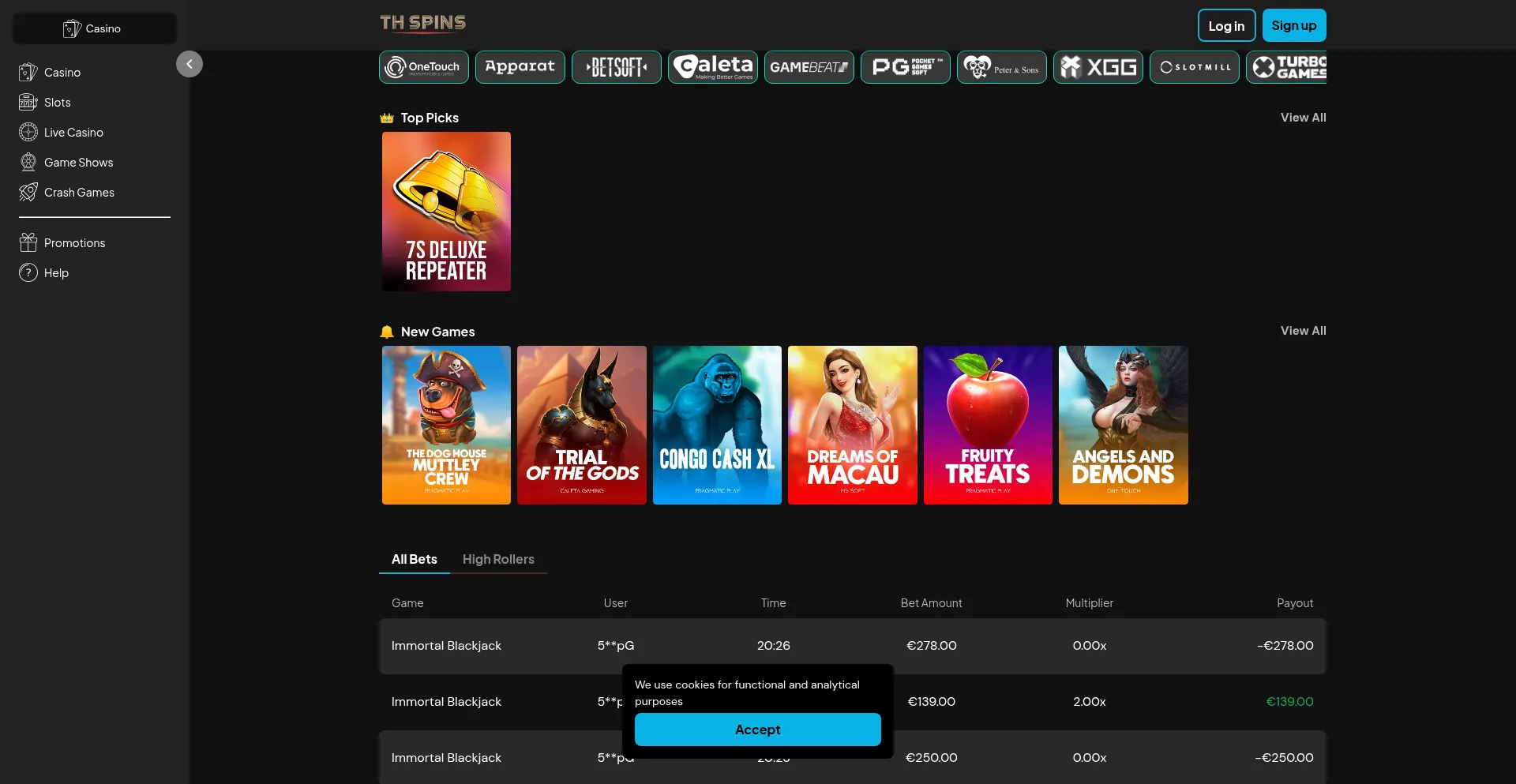1516x784 pixels.
Task: Click the Game column header
Action: (x=407, y=603)
